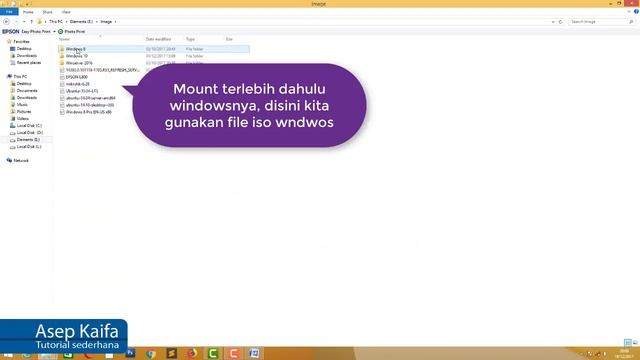Select This PC in the navigation pane
Screen dimensions: 640x360
20,76
